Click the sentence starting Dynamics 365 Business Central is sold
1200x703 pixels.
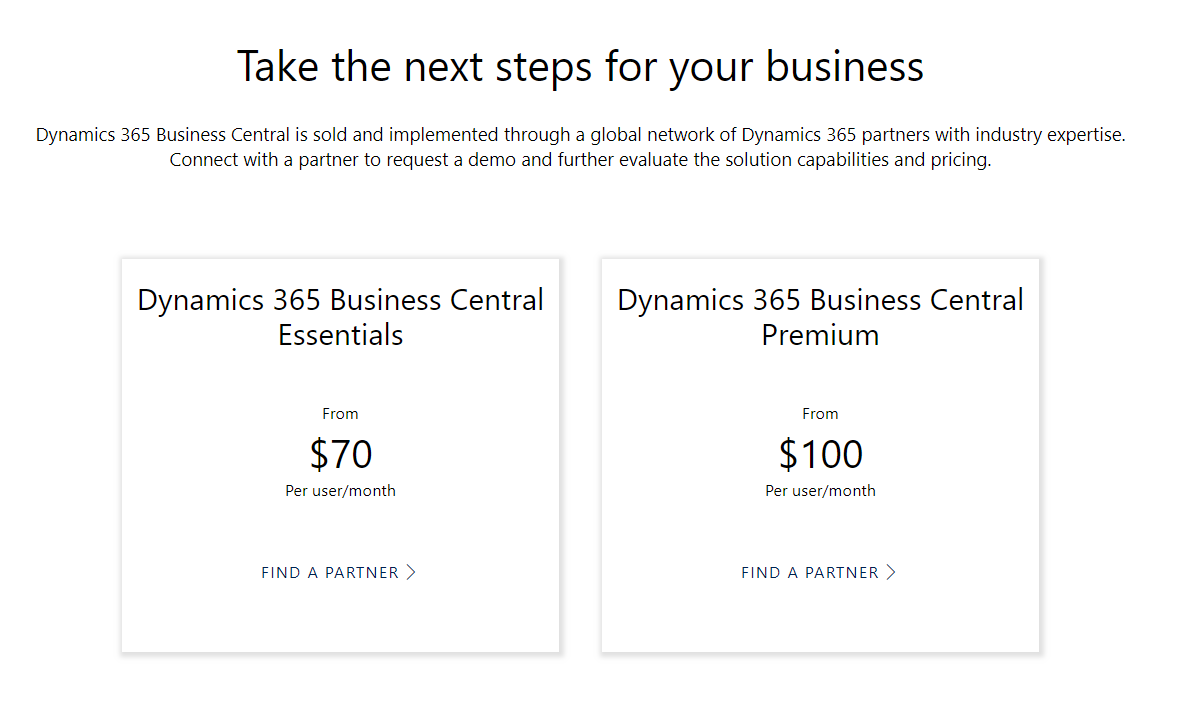tap(580, 135)
